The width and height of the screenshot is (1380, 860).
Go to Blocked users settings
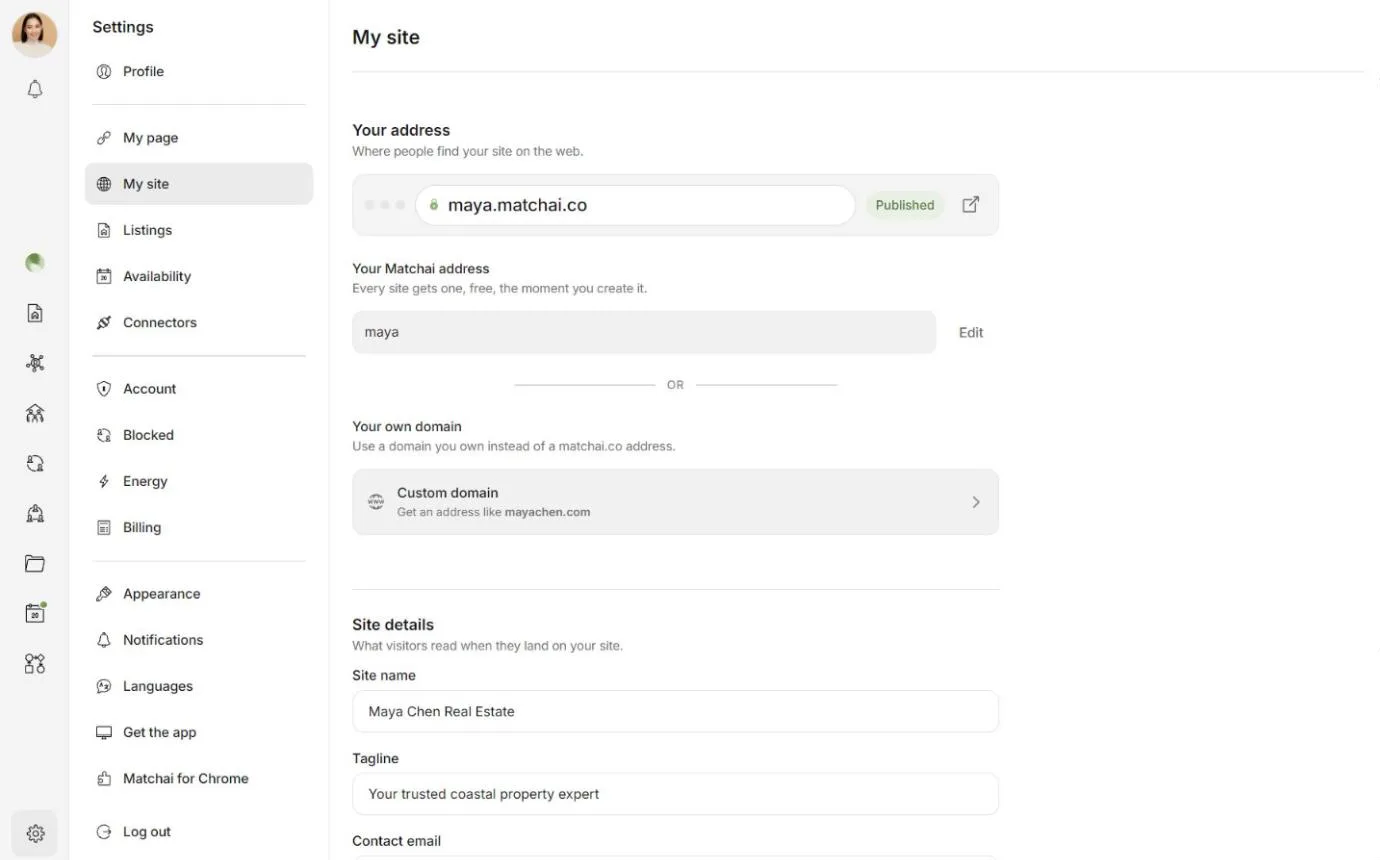pos(199,435)
